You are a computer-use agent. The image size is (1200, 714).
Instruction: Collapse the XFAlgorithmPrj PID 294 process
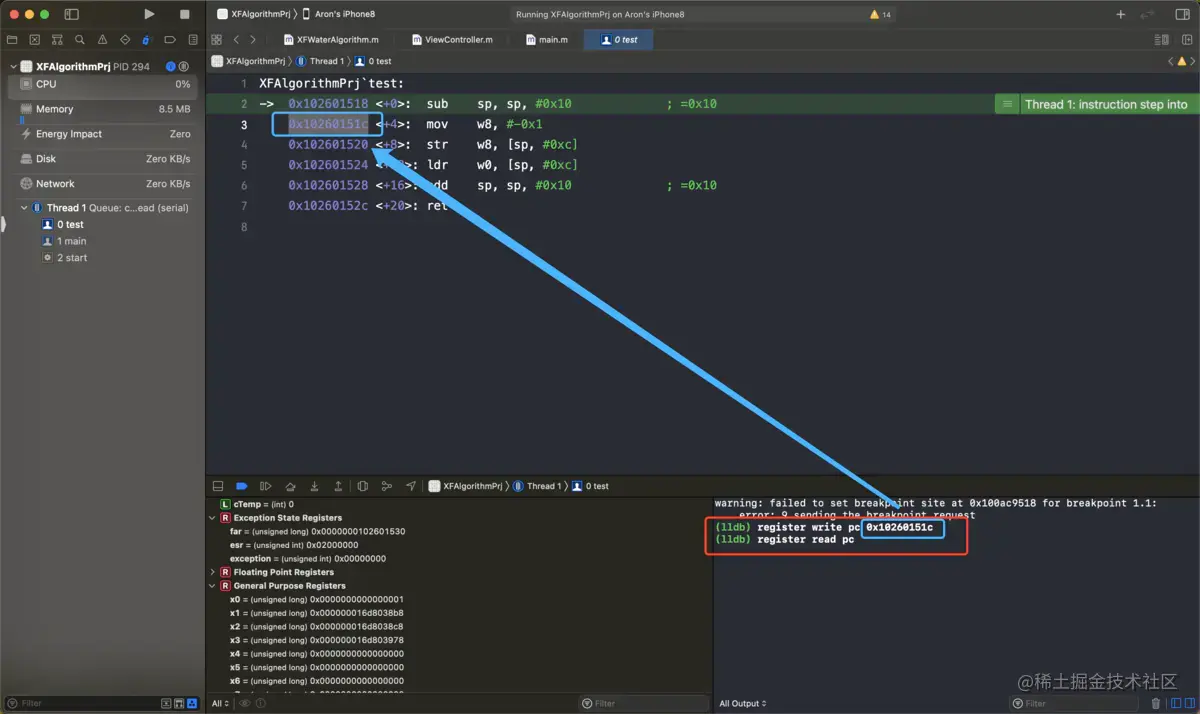tap(14, 67)
